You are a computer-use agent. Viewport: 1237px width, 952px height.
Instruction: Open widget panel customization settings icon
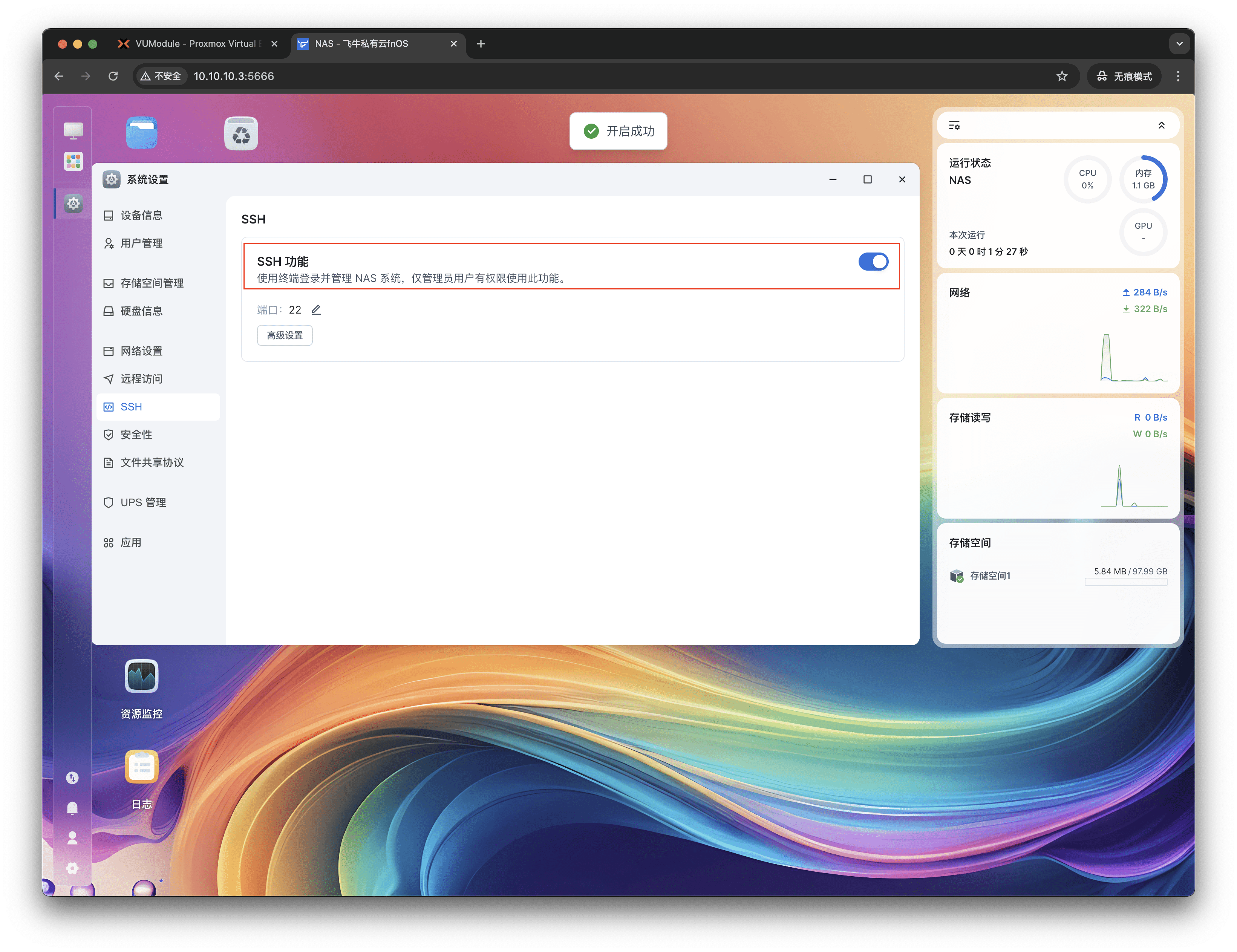(954, 125)
